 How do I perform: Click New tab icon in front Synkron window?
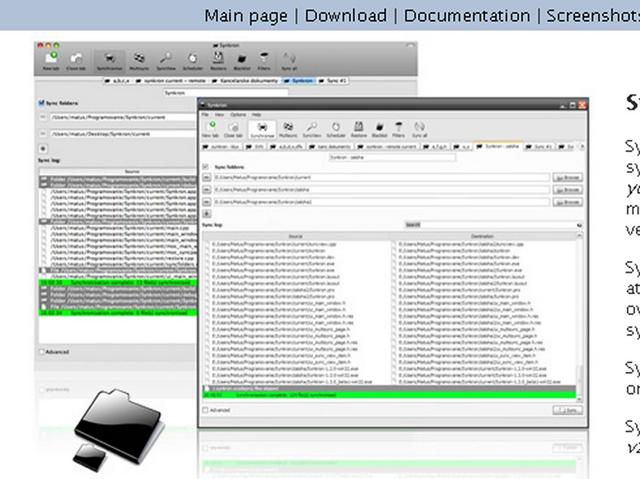coord(211,129)
